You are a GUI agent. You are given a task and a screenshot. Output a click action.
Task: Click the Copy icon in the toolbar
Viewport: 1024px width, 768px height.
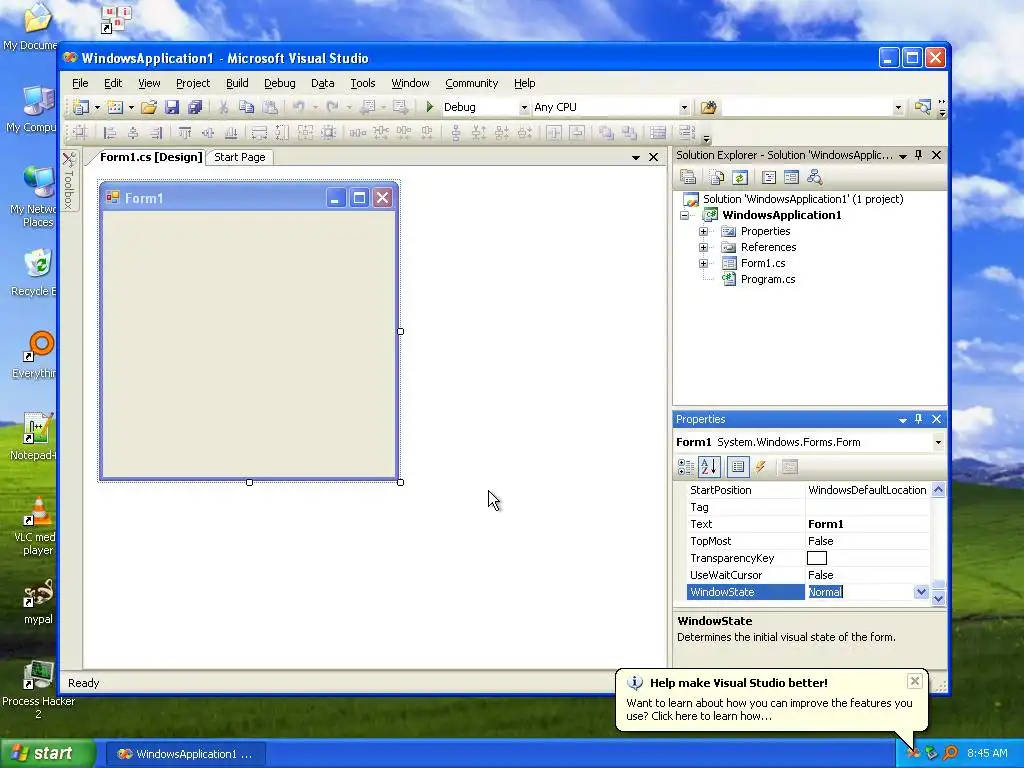[246, 107]
